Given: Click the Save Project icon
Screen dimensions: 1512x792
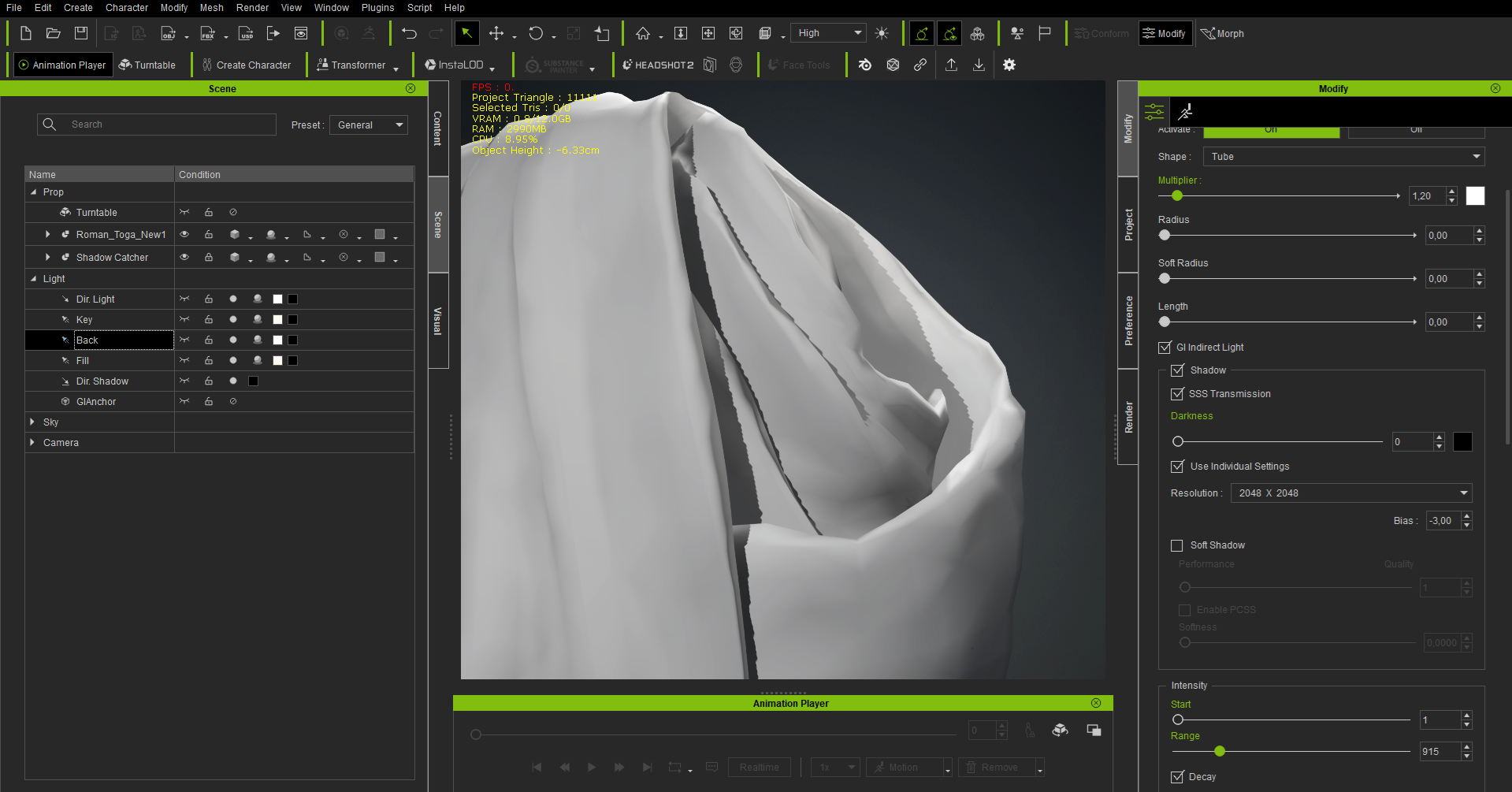Looking at the screenshot, I should click(81, 33).
